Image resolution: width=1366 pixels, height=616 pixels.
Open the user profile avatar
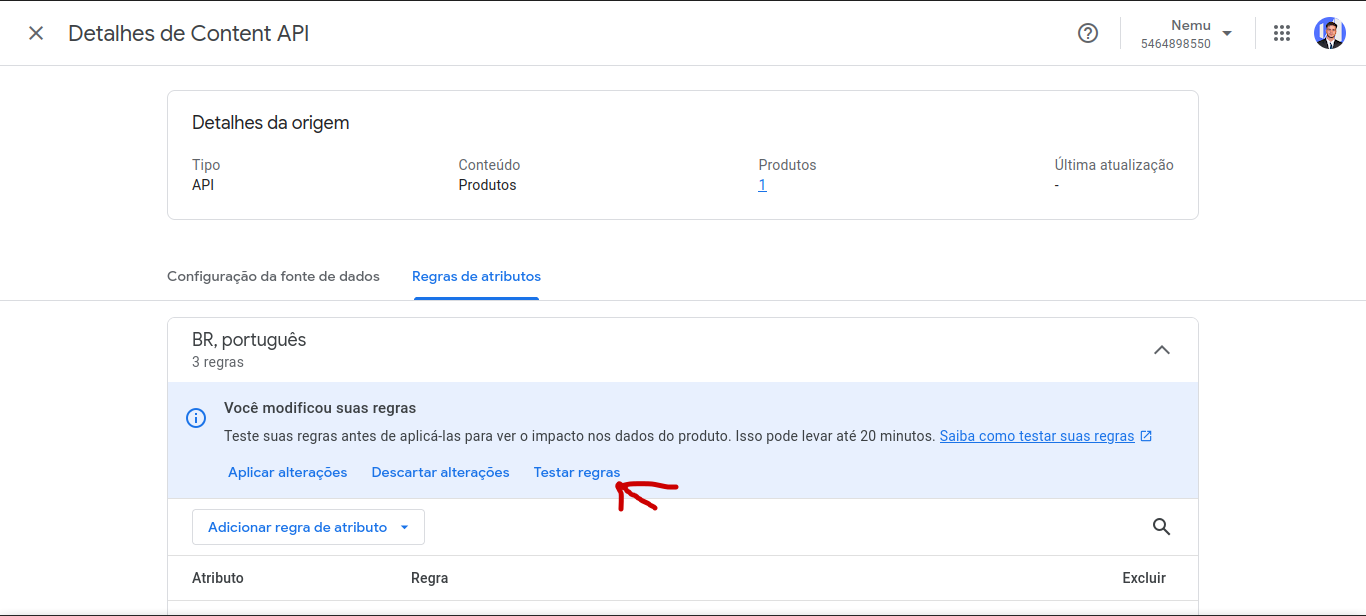(x=1330, y=33)
